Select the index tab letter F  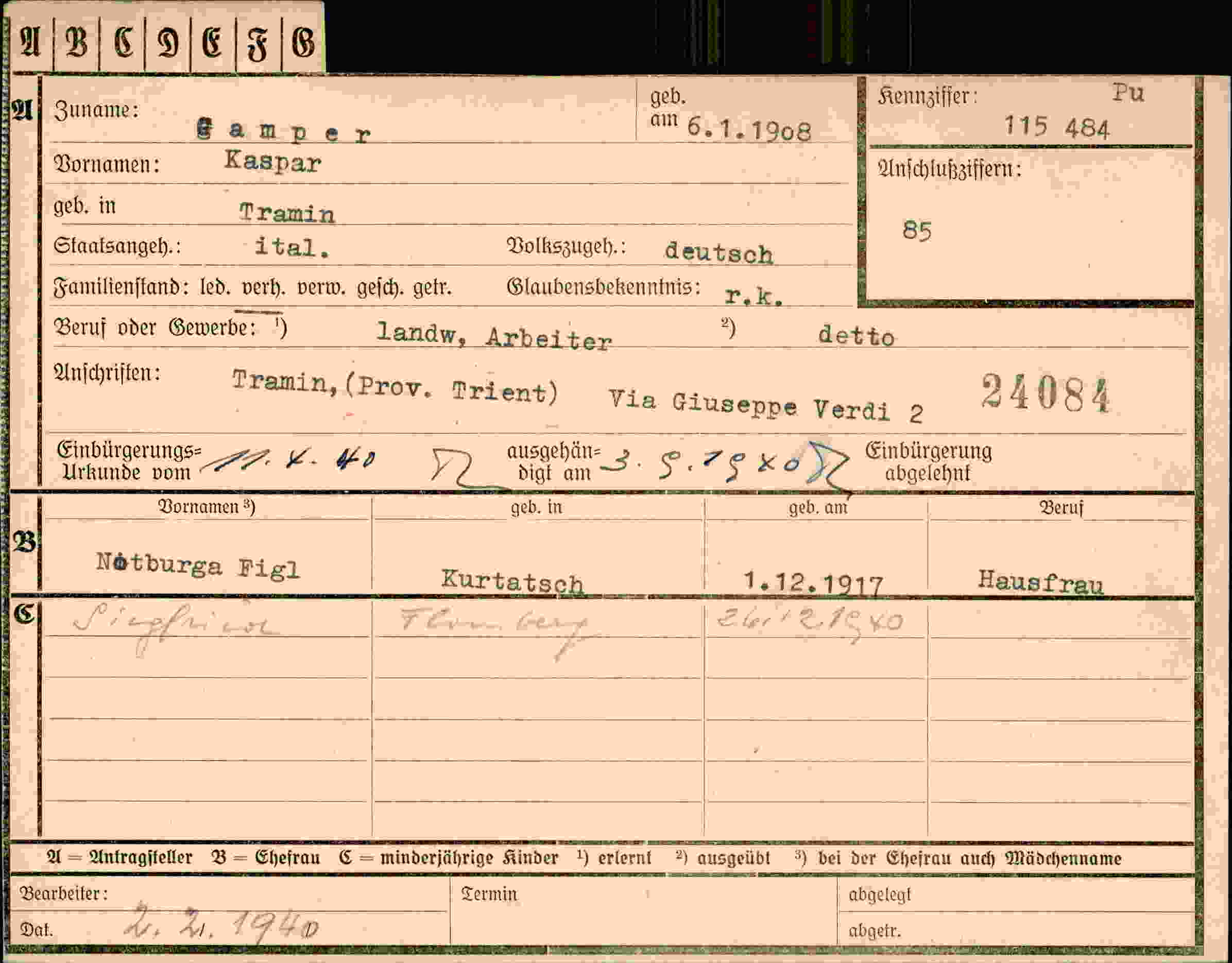point(258,44)
